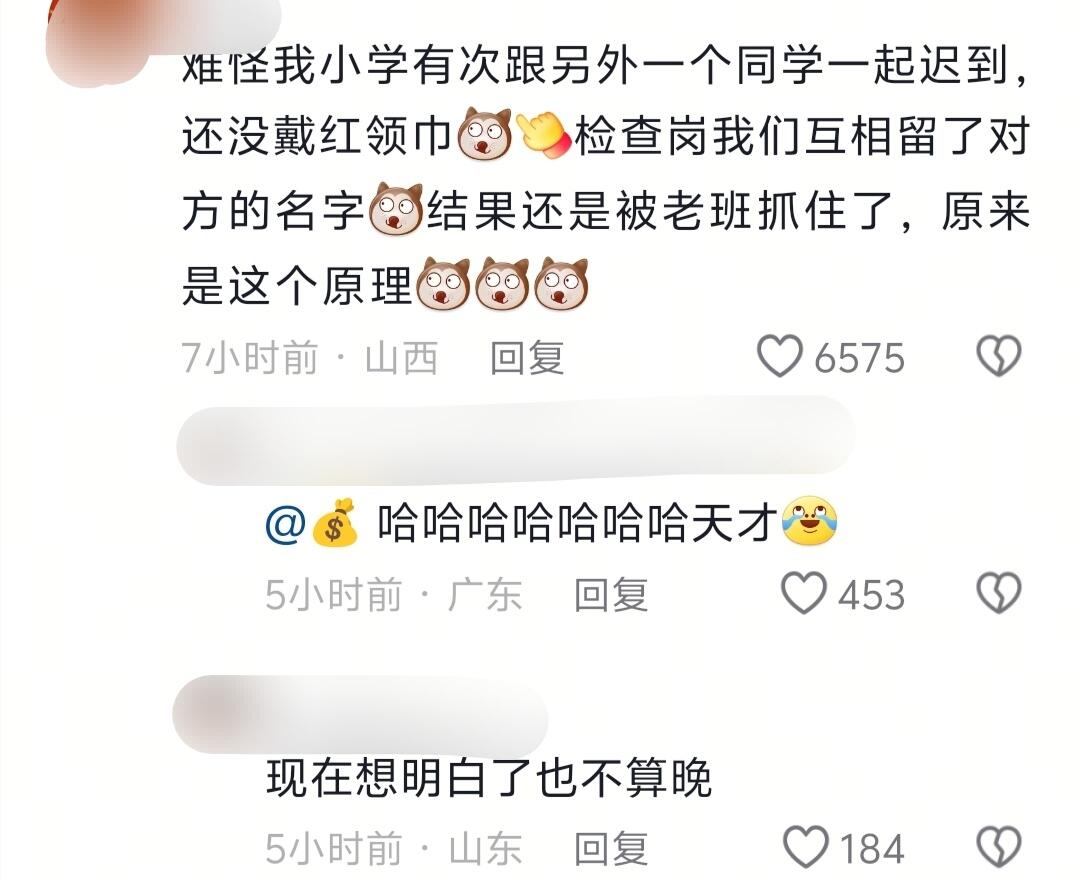Screen dimensions: 1080x880
Task: Tap the 6575 like count
Action: [x=859, y=358]
